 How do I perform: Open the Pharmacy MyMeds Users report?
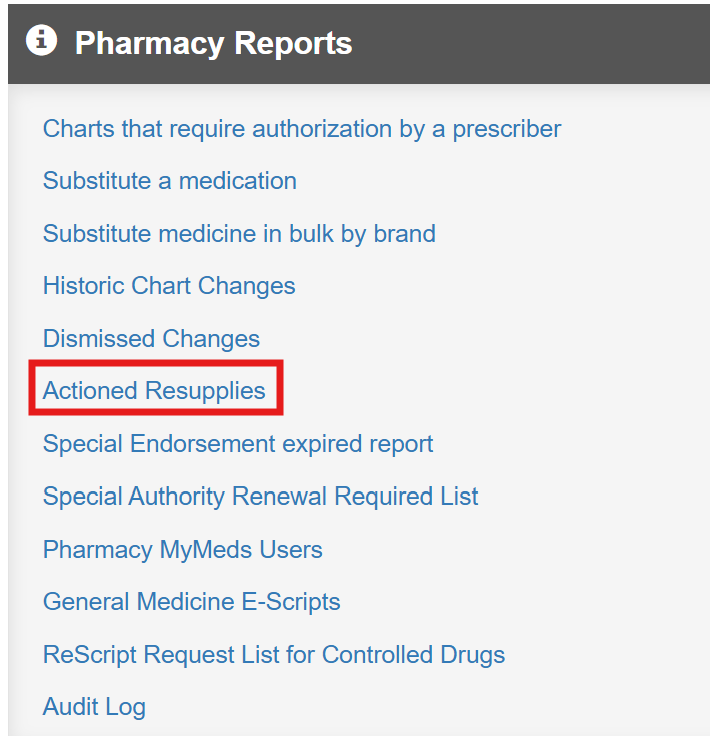(x=182, y=550)
